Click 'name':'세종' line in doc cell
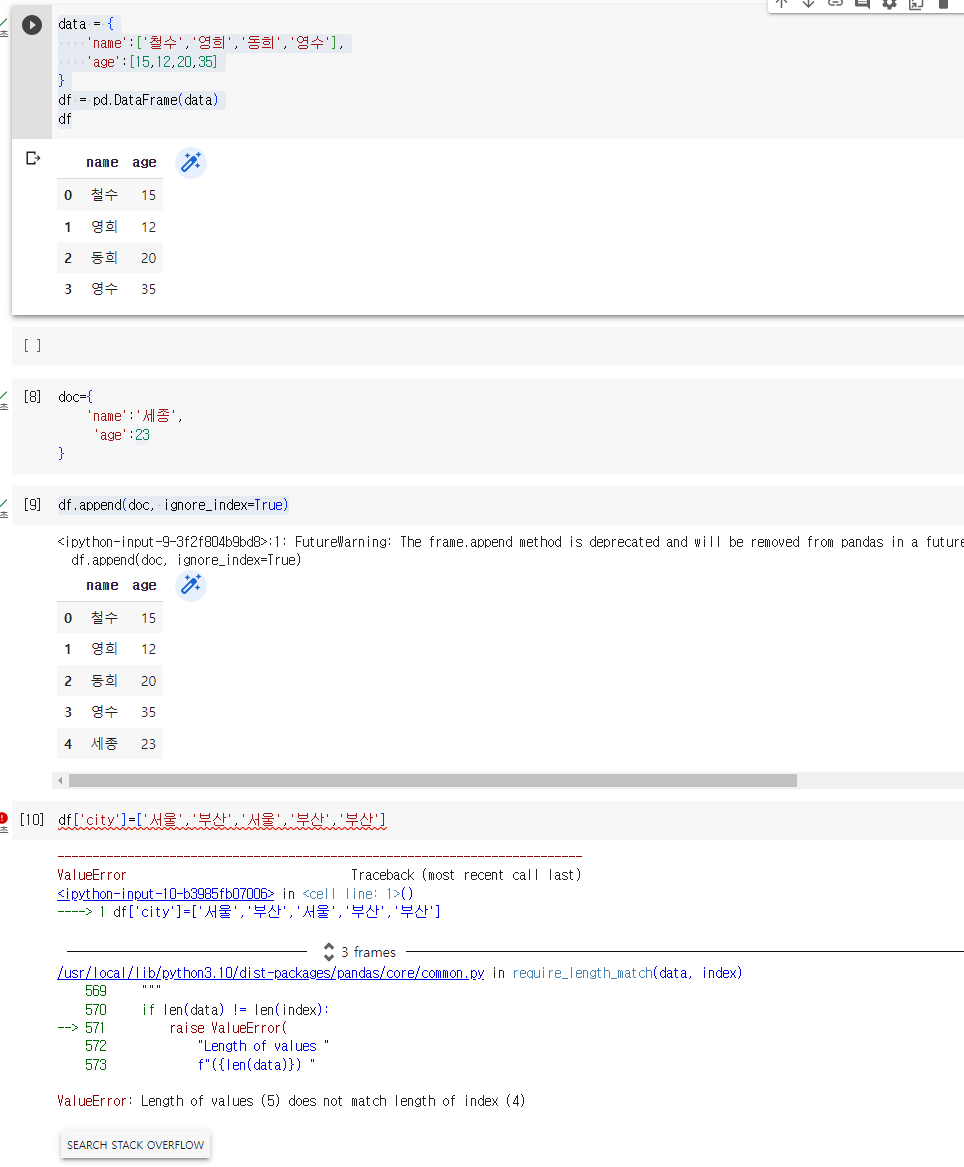This screenshot has height=1167, width=964. click(135, 416)
